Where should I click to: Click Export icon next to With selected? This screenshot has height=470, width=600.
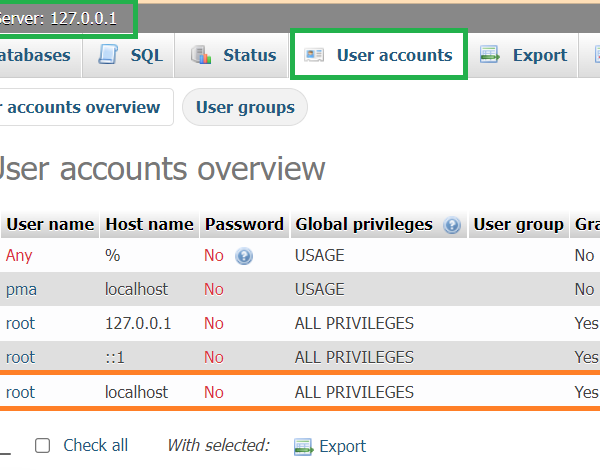tap(303, 446)
